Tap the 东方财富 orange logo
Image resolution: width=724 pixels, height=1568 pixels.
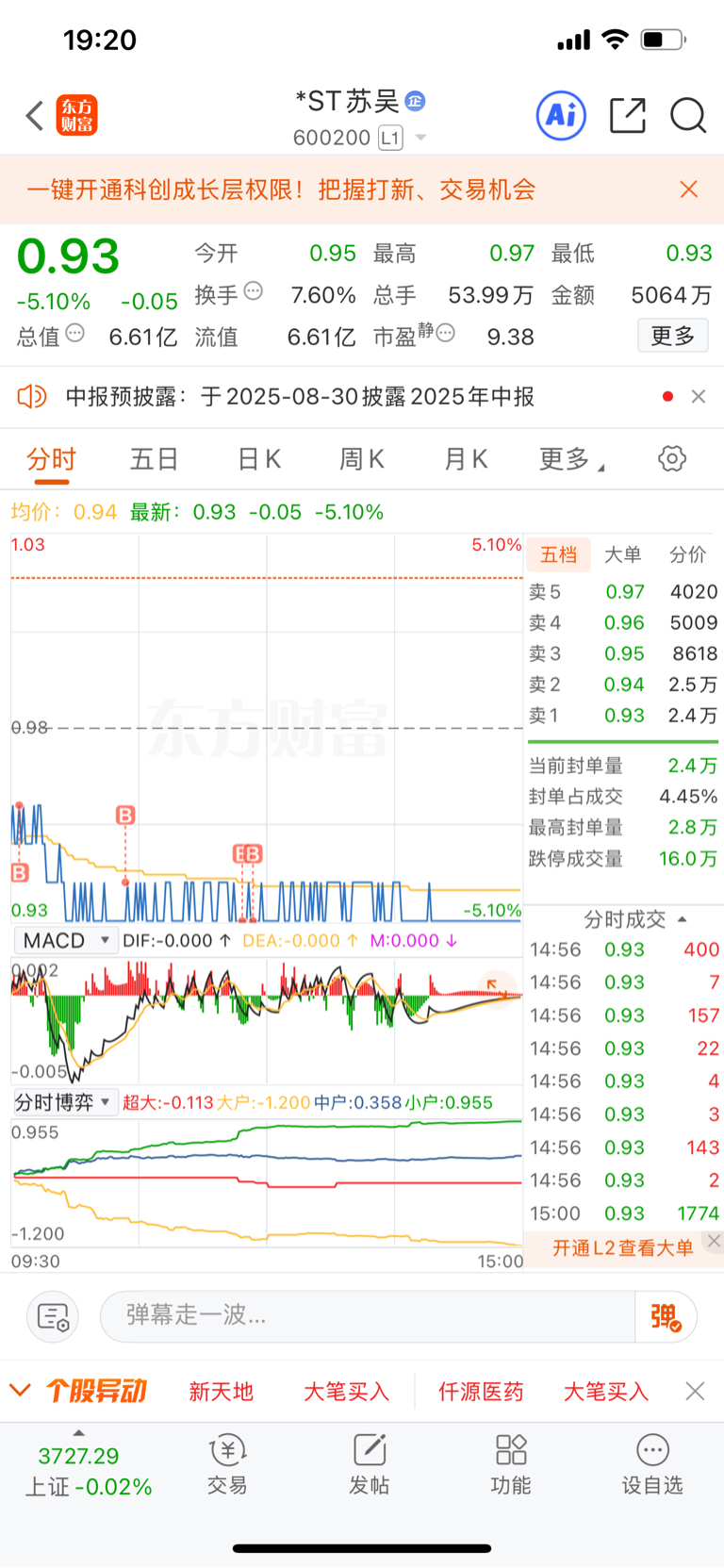pos(76,116)
